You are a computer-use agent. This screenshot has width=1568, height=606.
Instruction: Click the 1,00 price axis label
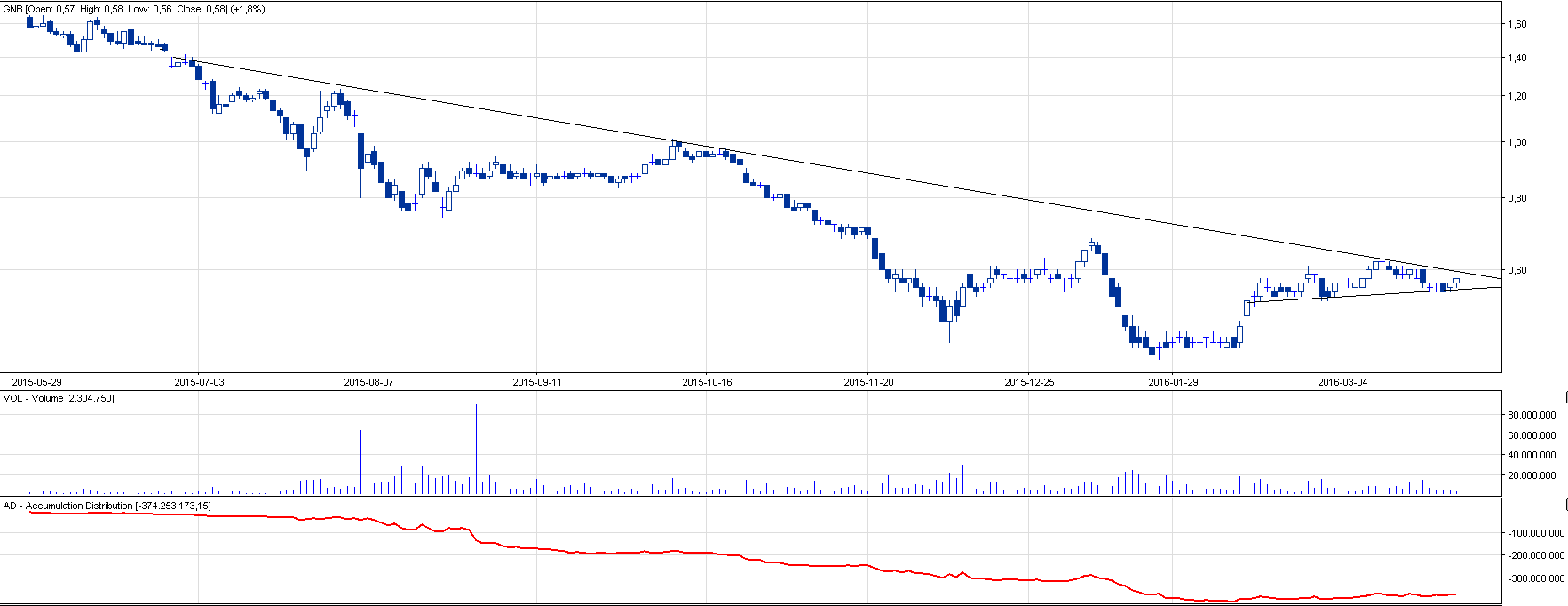tap(1517, 142)
